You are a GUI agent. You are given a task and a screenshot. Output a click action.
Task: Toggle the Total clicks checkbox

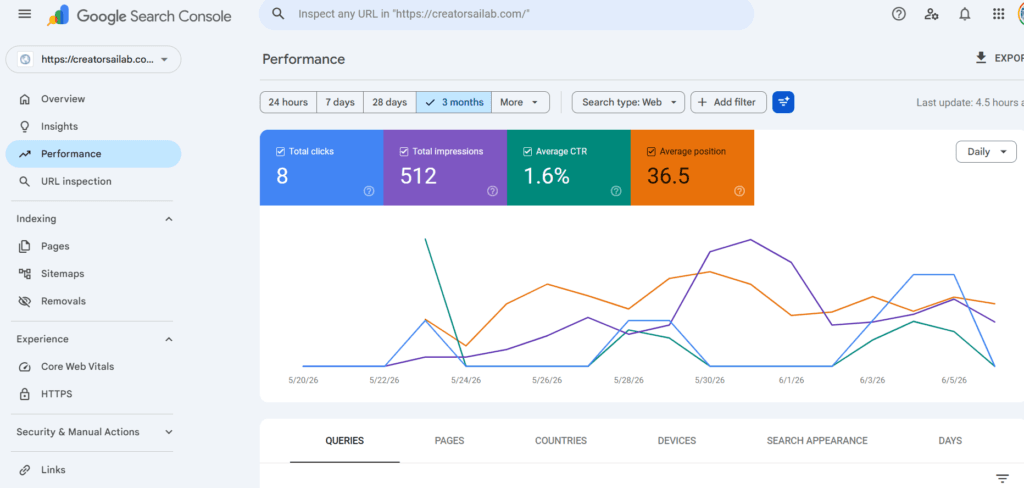(x=280, y=152)
